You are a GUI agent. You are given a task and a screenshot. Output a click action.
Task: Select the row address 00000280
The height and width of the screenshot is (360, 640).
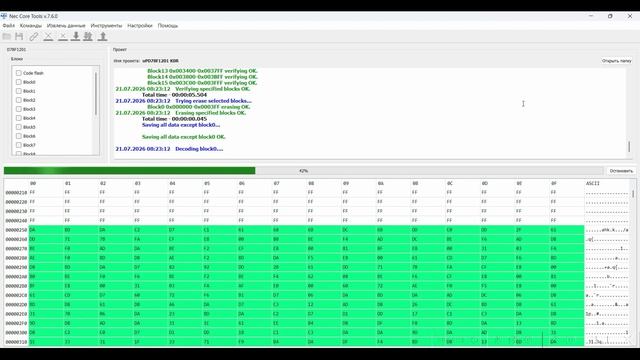pos(16,258)
